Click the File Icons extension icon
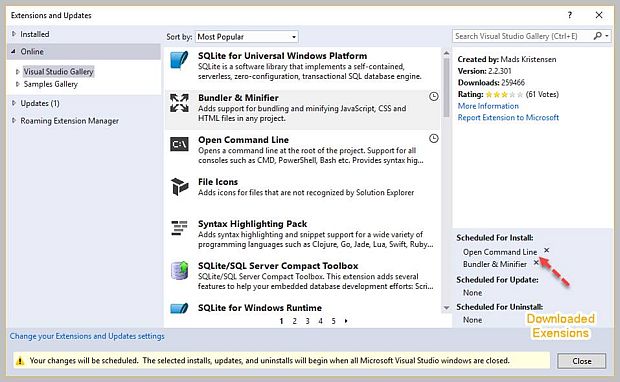This screenshot has width=620, height=382. pyautogui.click(x=179, y=187)
